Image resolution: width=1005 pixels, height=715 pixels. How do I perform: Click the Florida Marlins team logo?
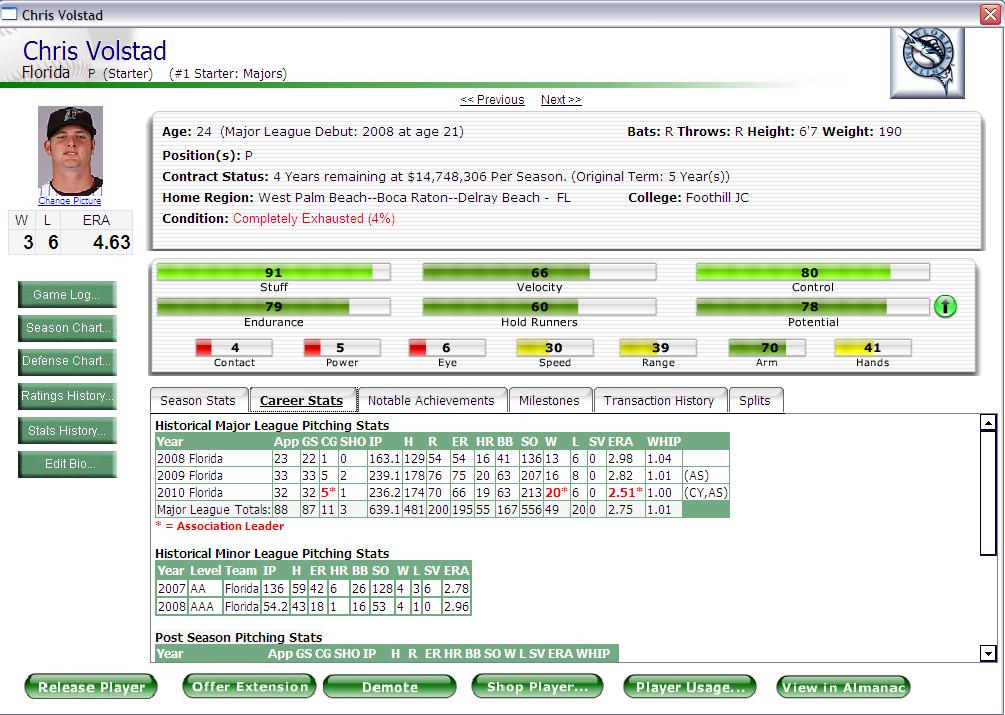(927, 62)
